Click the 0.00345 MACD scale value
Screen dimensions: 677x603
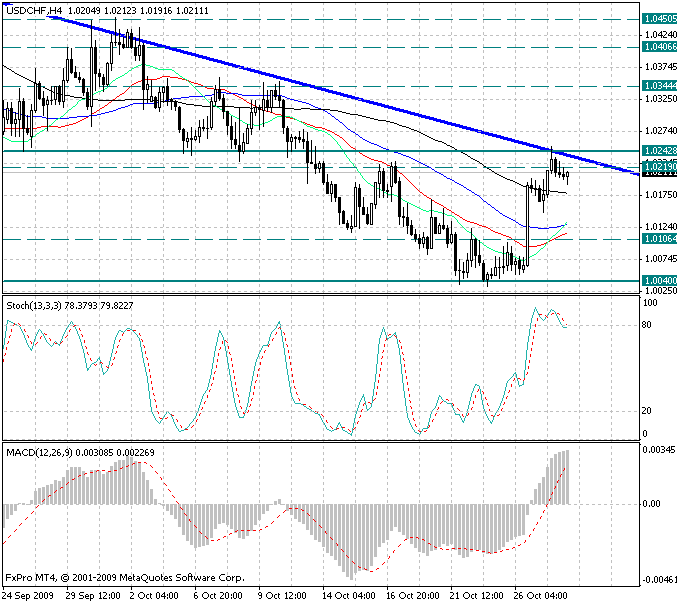(x=658, y=450)
